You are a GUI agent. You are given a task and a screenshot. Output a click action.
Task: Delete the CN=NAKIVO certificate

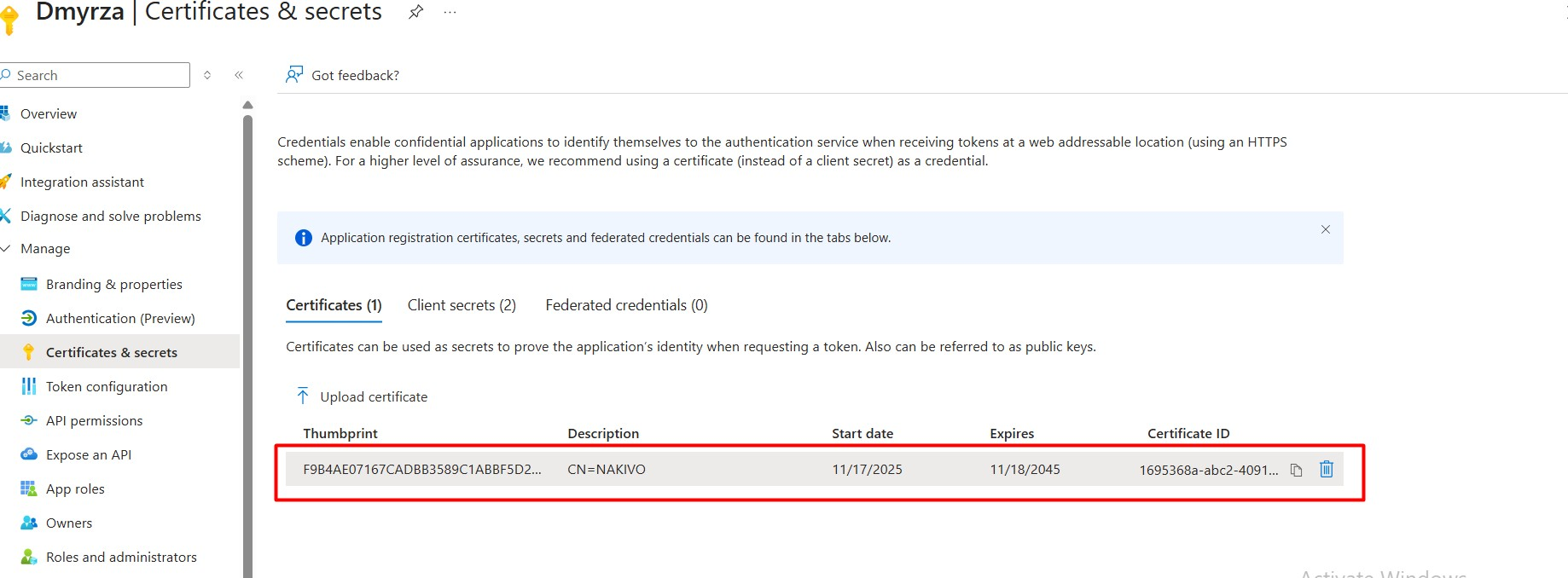pos(1326,469)
